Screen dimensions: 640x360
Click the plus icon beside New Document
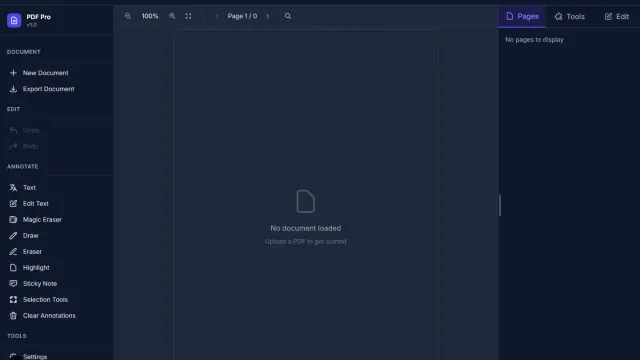point(13,73)
